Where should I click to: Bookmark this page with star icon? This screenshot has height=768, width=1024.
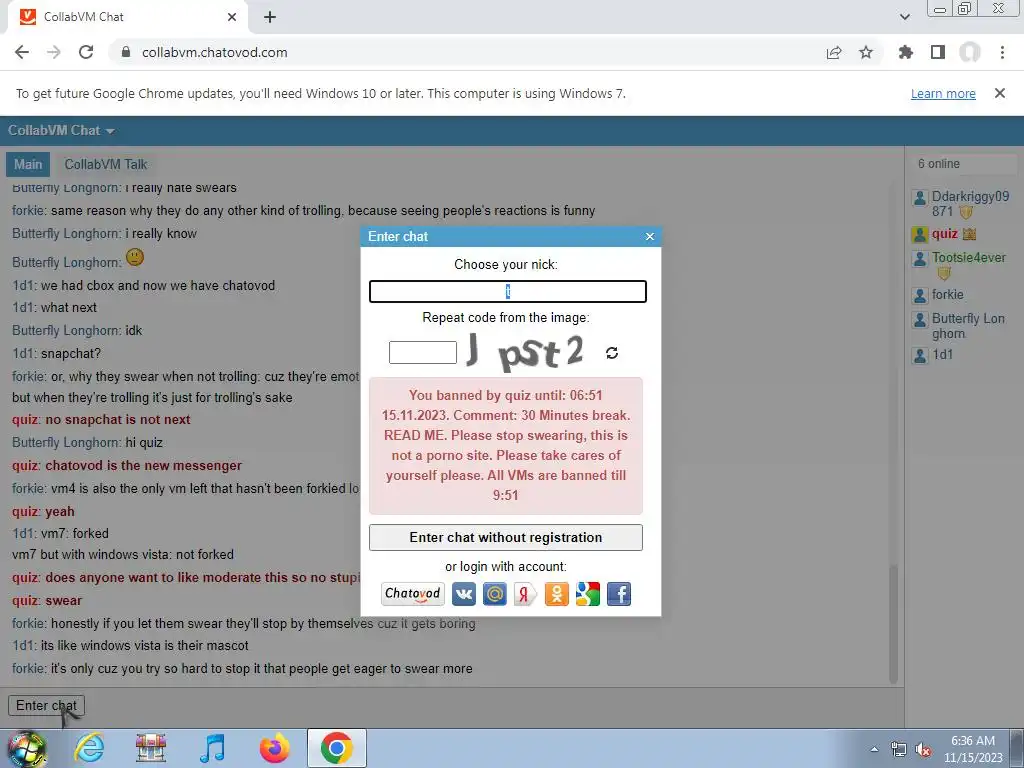(x=866, y=52)
